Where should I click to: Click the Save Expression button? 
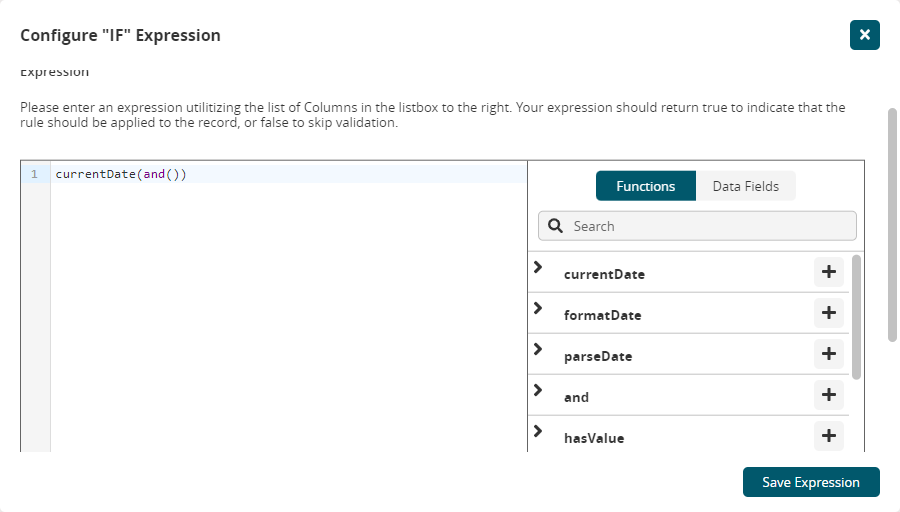pos(810,482)
